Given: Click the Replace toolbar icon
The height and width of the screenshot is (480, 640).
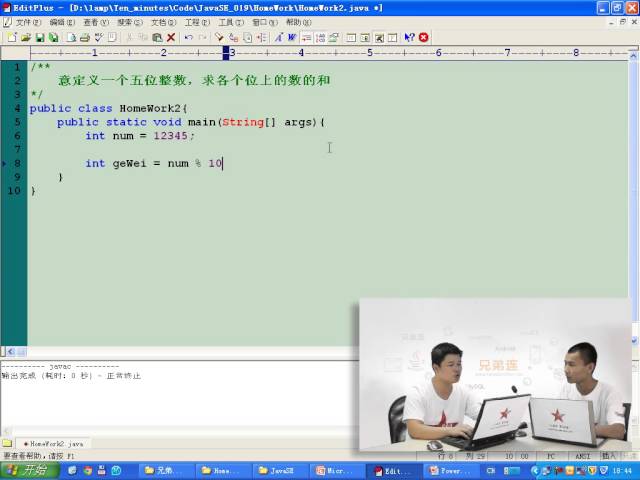Looking at the screenshot, I should pyautogui.click(x=233, y=38).
